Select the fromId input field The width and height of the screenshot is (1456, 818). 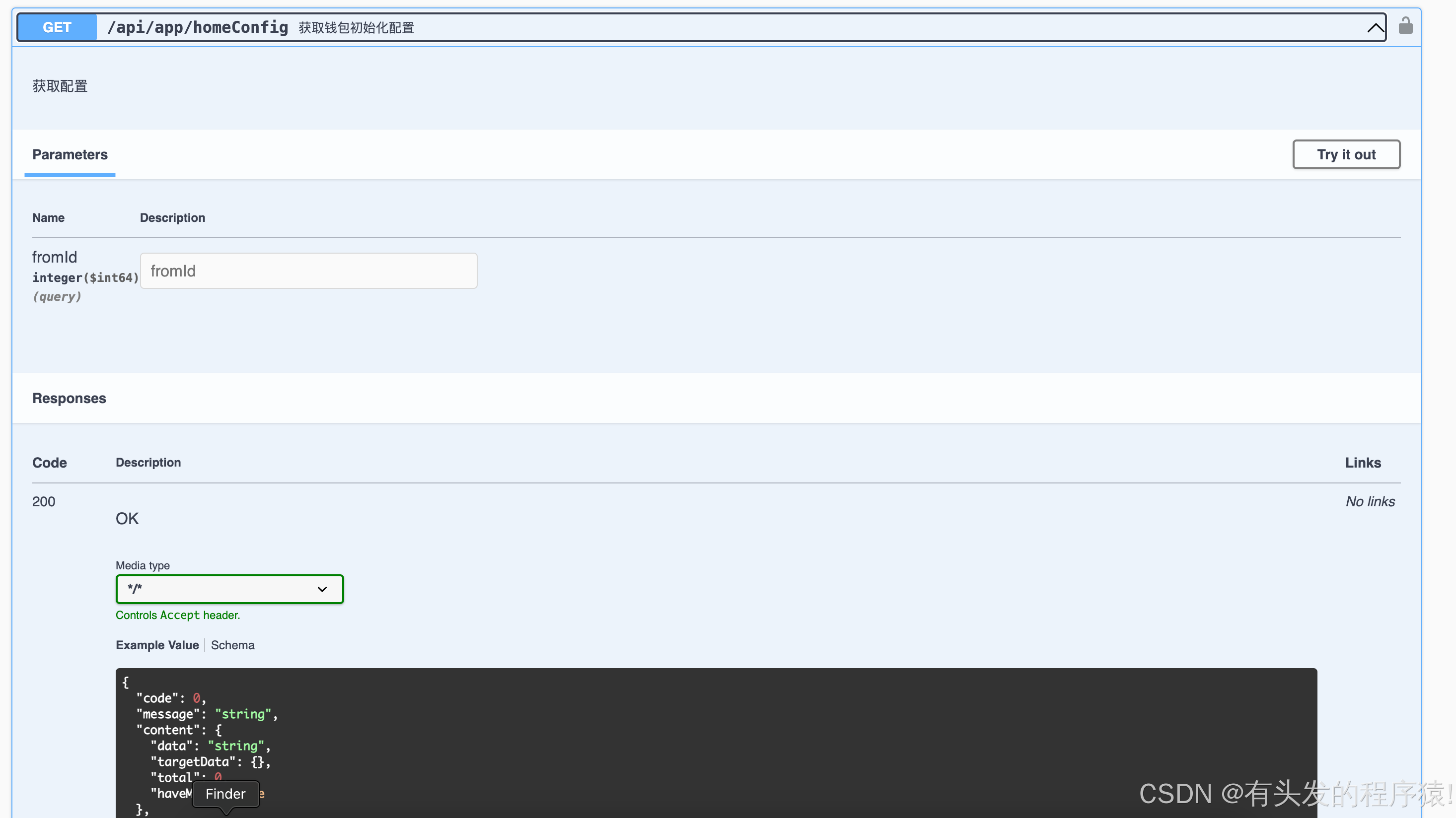(309, 270)
